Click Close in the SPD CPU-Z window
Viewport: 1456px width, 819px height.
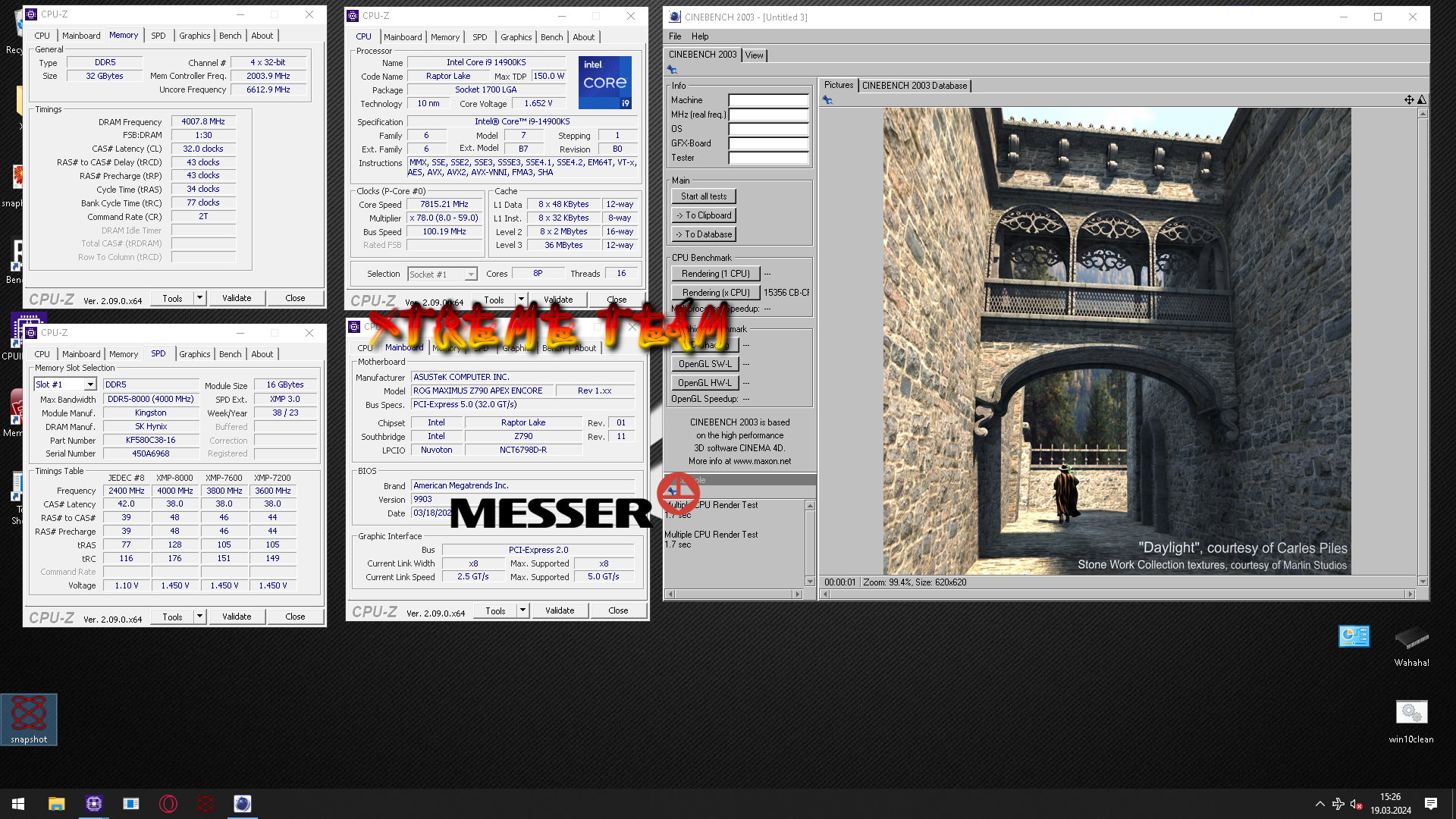point(295,617)
